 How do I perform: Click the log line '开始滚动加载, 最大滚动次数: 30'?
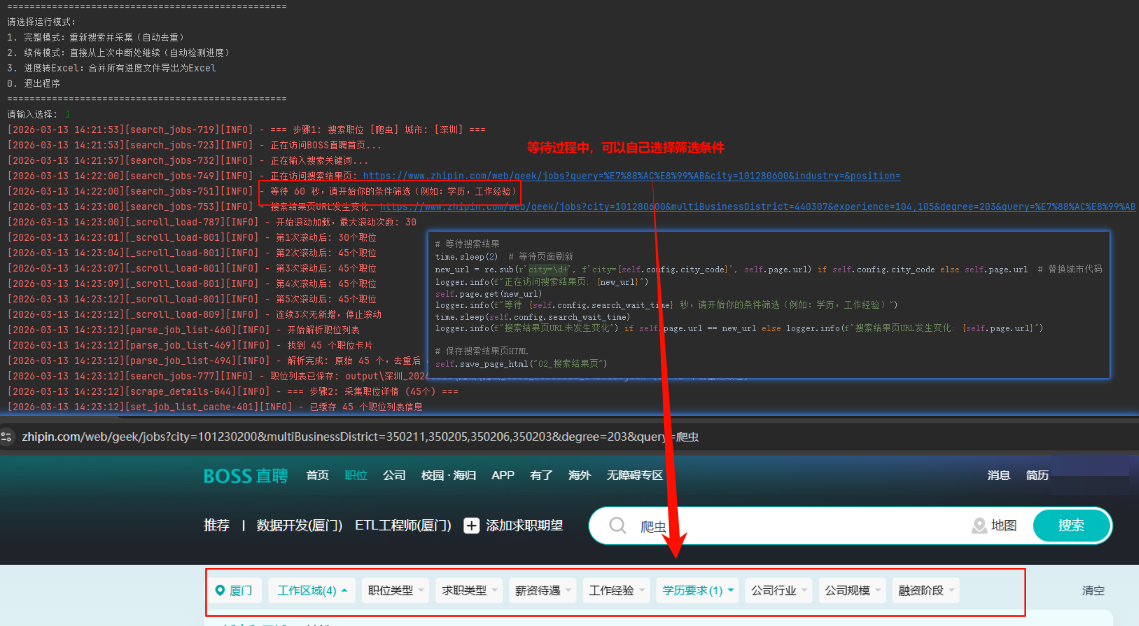[212, 222]
